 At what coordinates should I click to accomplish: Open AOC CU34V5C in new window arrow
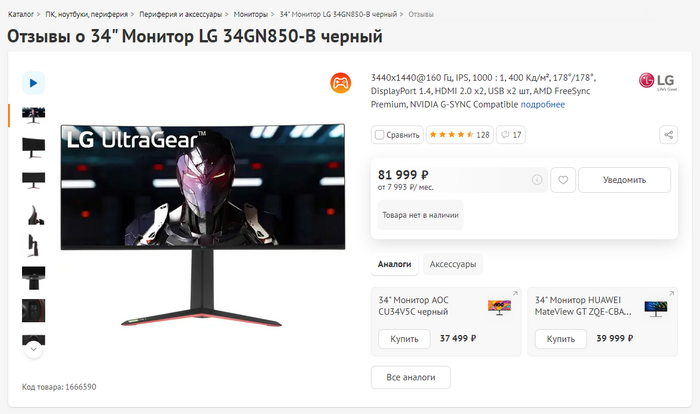pos(515,293)
